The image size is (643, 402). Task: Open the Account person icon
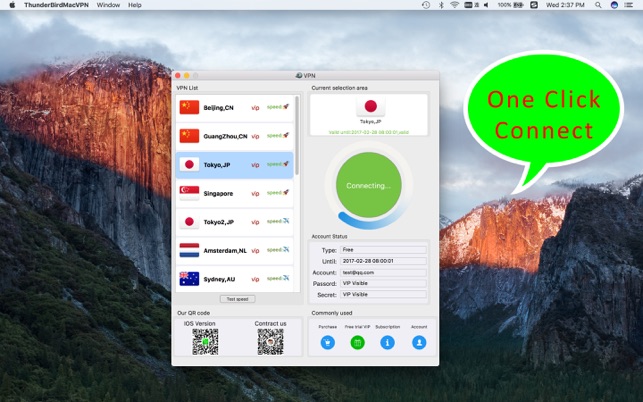pos(419,342)
